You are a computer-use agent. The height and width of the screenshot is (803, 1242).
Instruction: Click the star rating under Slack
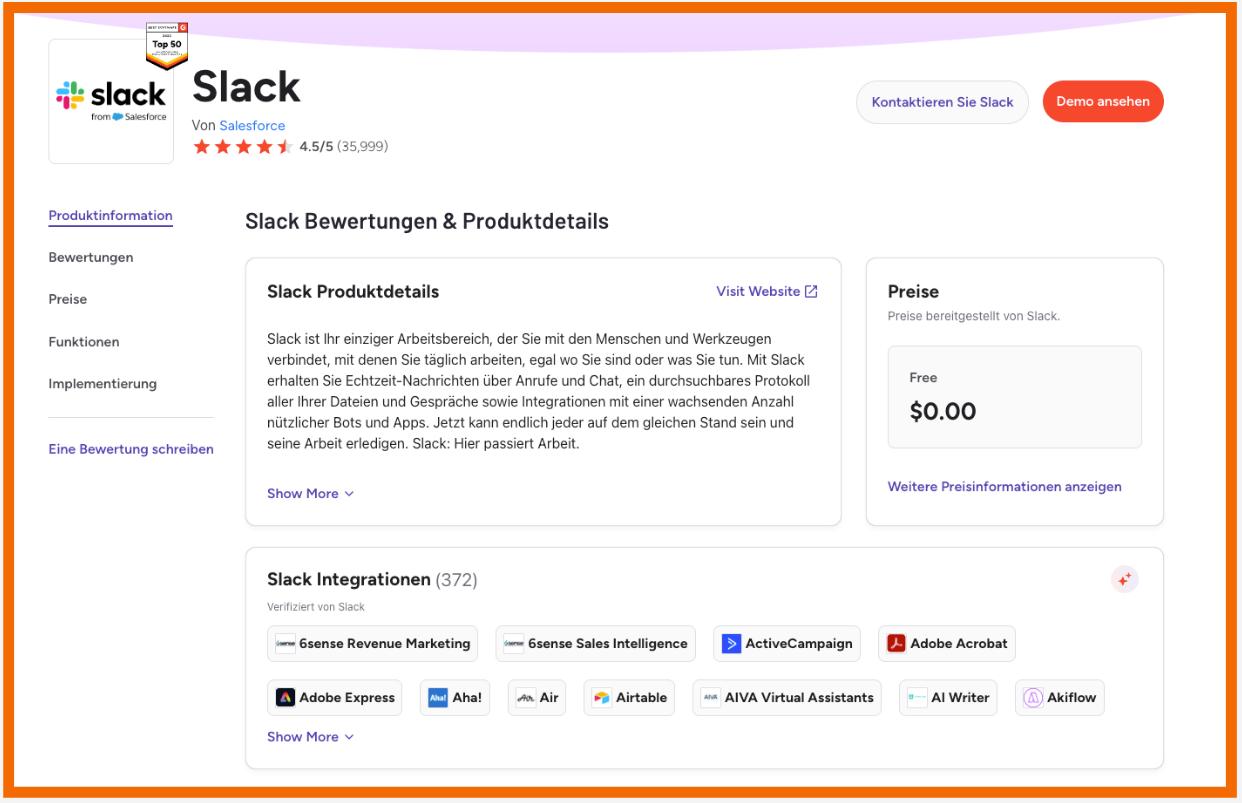click(x=243, y=147)
